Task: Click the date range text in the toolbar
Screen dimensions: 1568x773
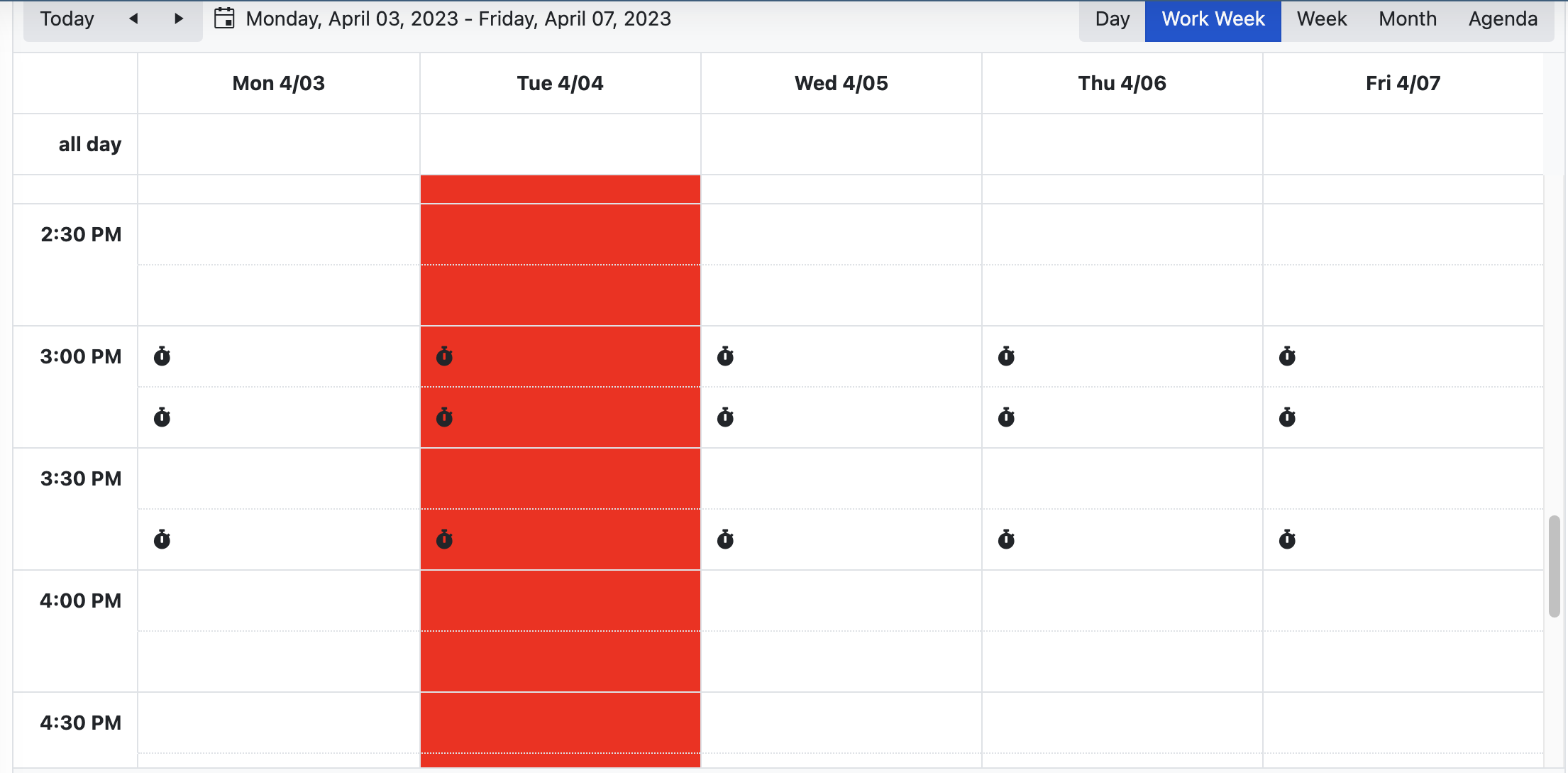Action: pyautogui.click(x=458, y=19)
